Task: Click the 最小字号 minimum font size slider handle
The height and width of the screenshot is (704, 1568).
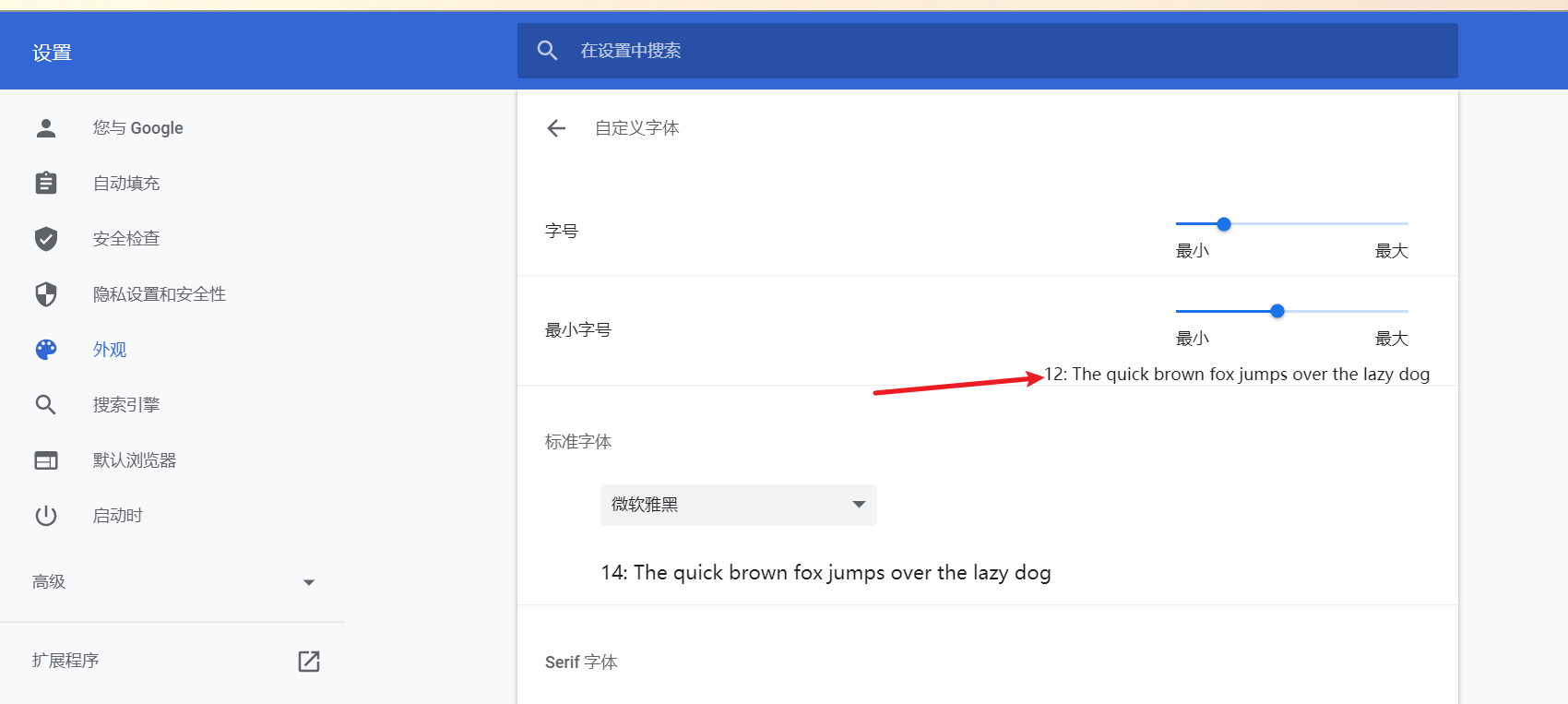Action: (1277, 311)
